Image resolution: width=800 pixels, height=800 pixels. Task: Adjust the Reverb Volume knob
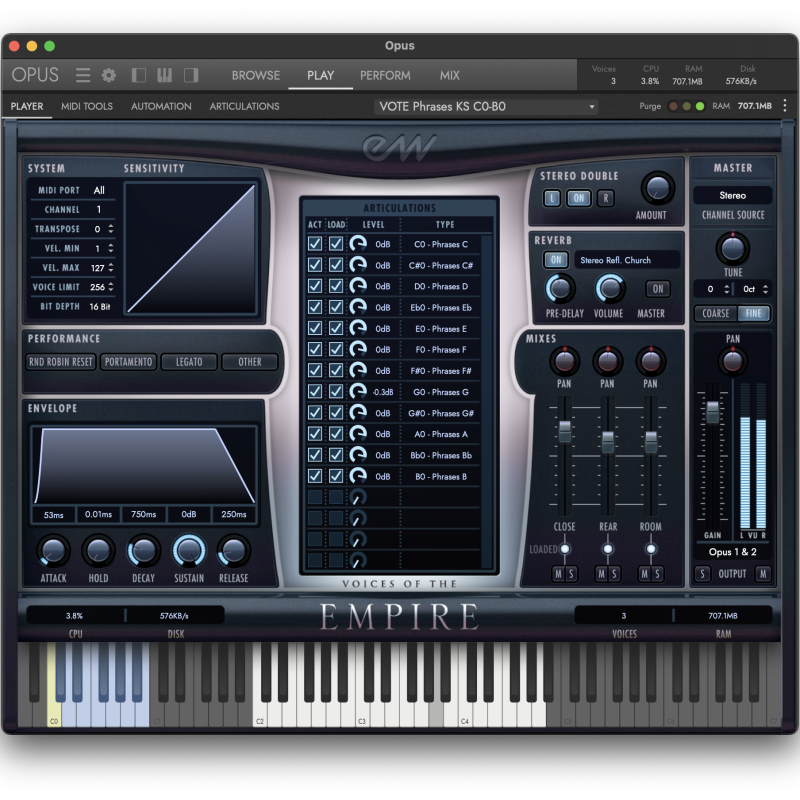coord(610,288)
